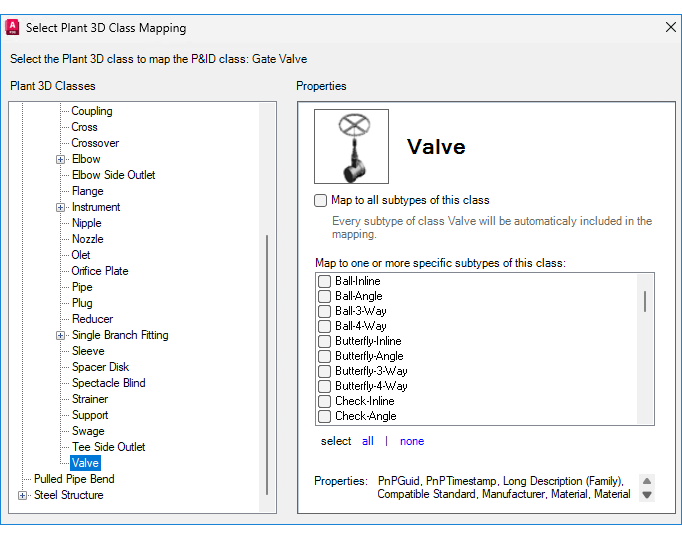The width and height of the screenshot is (682, 540).
Task: Click the subtype list scrollbar thumb
Action: [x=645, y=301]
